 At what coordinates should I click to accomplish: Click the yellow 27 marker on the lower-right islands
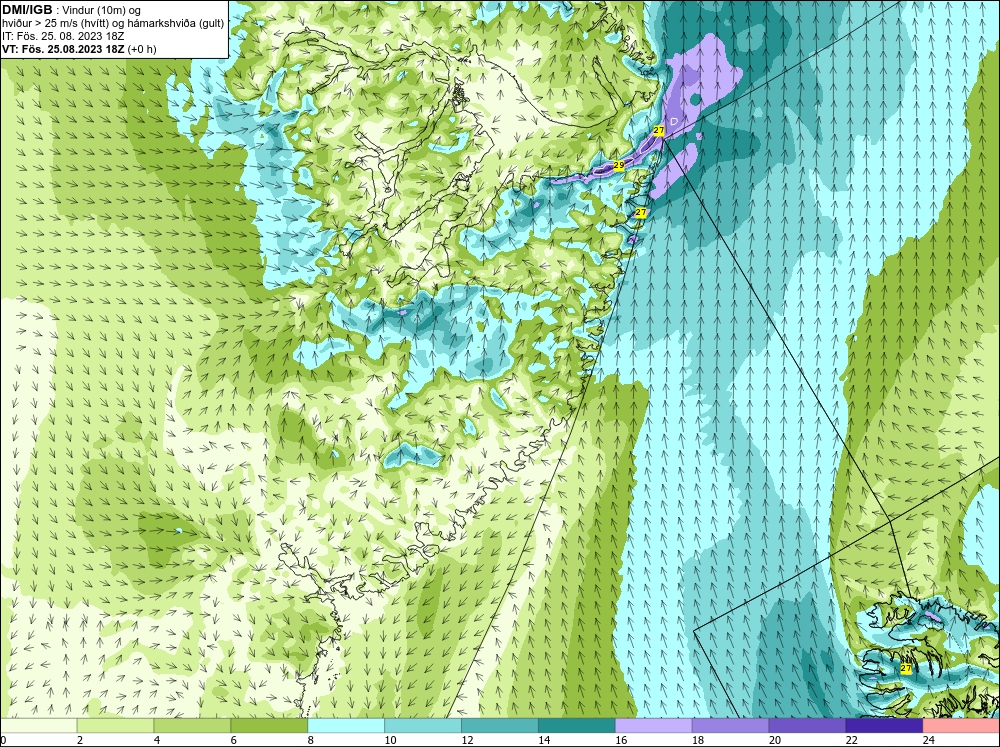point(906,668)
